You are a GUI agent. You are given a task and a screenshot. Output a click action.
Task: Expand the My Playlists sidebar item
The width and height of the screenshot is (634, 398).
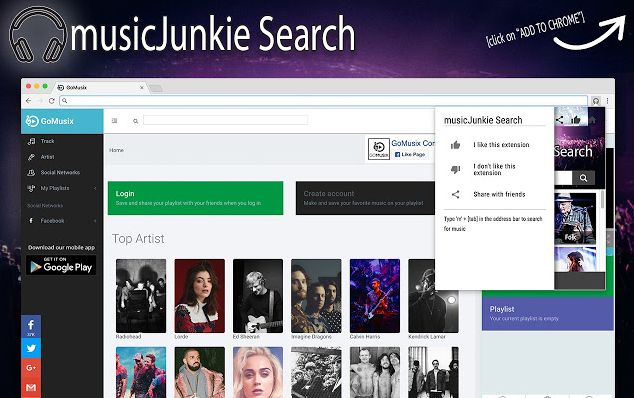[x=62, y=188]
